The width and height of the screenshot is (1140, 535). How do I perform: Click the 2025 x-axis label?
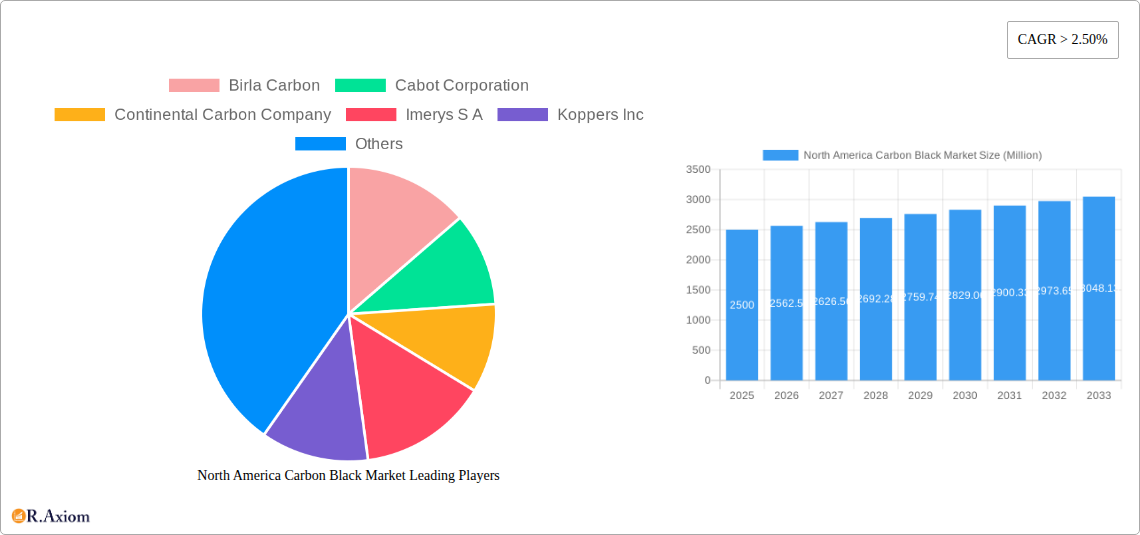tap(742, 395)
